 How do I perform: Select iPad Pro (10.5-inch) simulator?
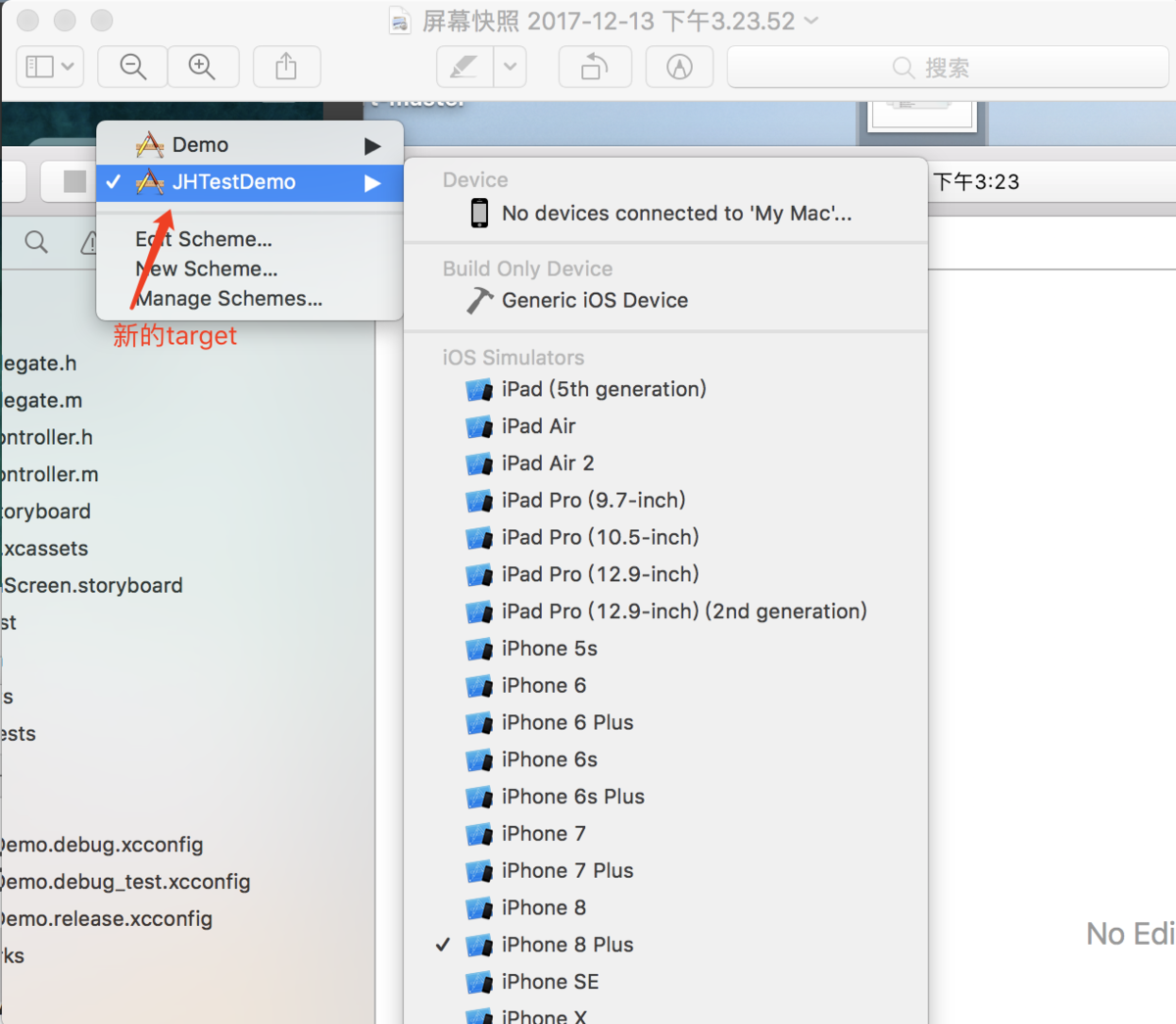[x=665, y=537]
